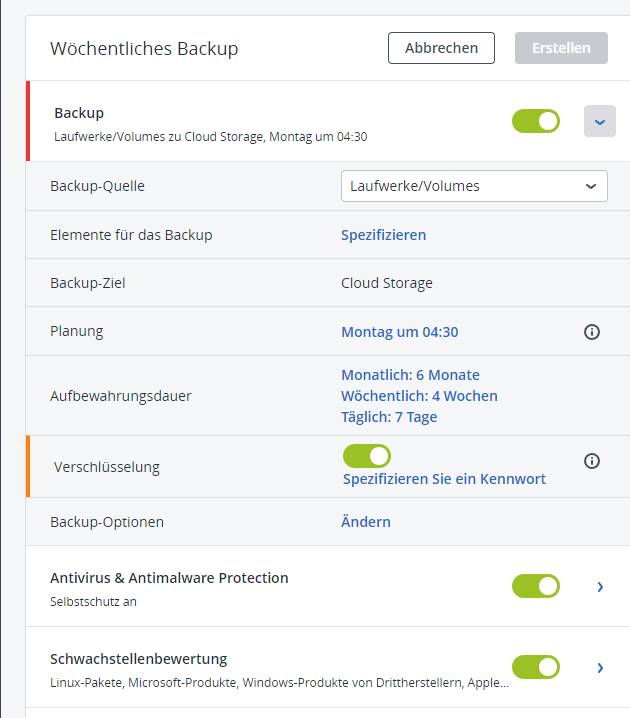
Task: Click the info icon next to Planung
Action: 591,332
